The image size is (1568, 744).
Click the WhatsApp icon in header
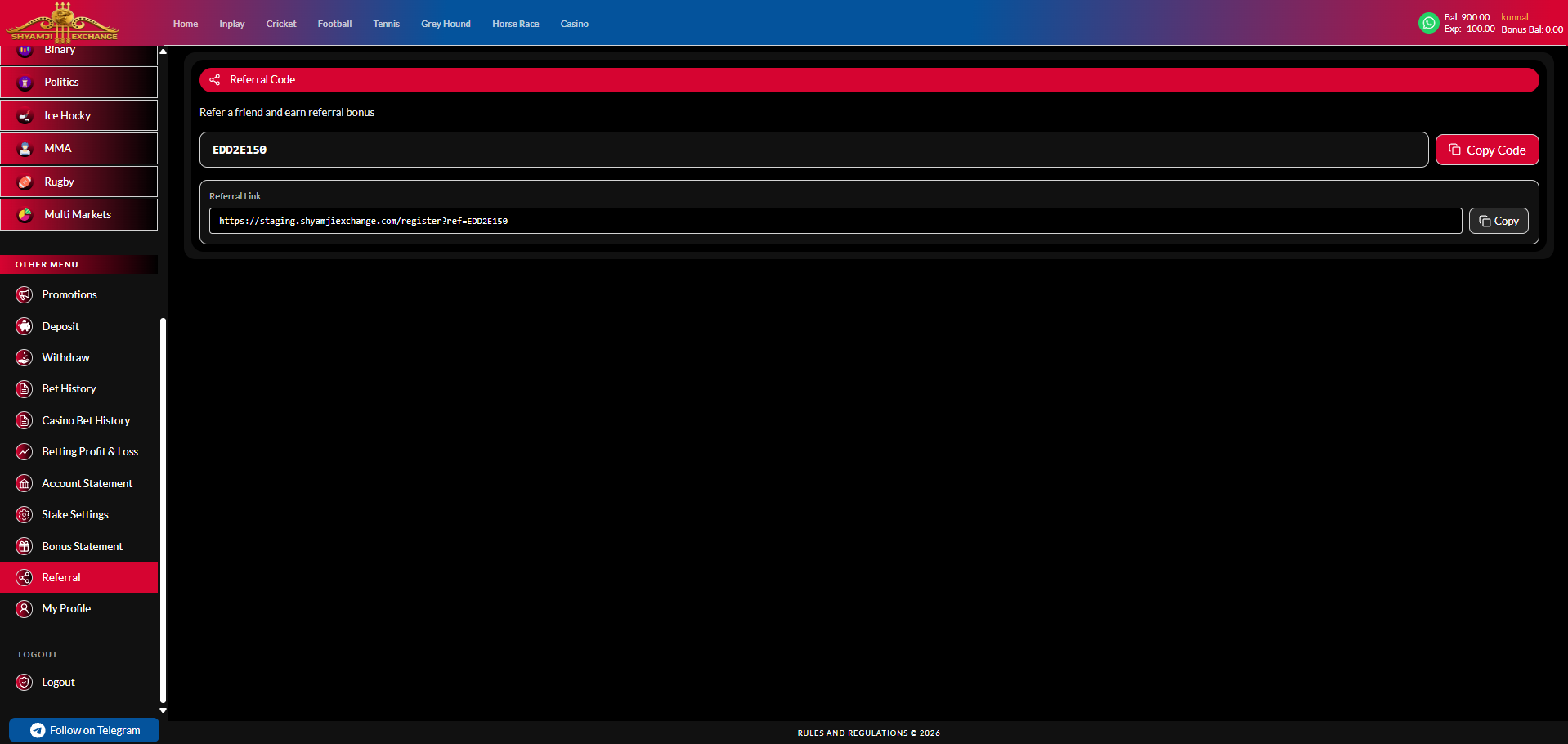tap(1428, 23)
